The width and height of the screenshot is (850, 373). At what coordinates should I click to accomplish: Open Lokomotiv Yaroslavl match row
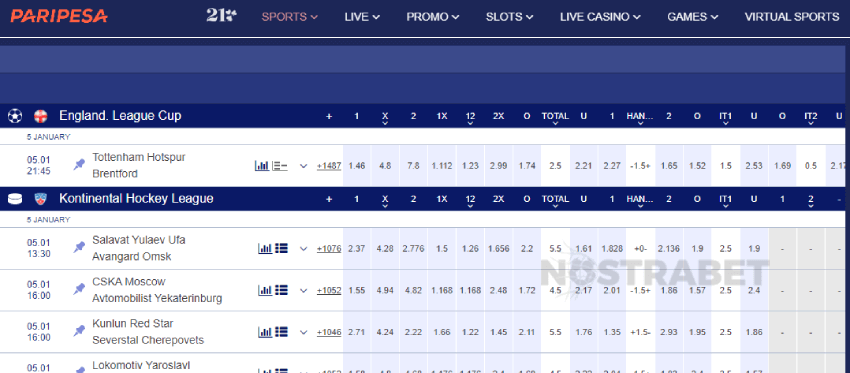pos(141,365)
